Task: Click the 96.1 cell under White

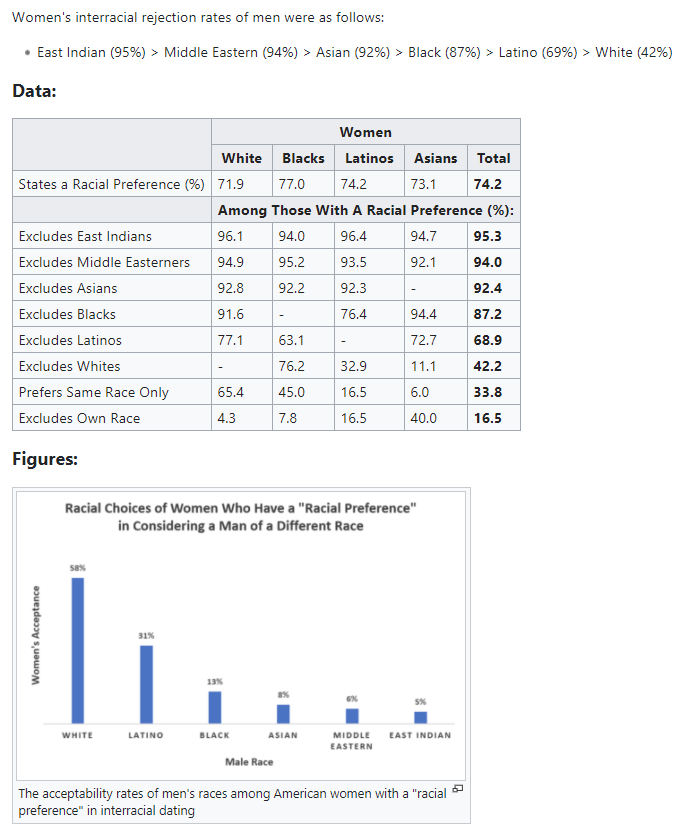Action: (242, 236)
